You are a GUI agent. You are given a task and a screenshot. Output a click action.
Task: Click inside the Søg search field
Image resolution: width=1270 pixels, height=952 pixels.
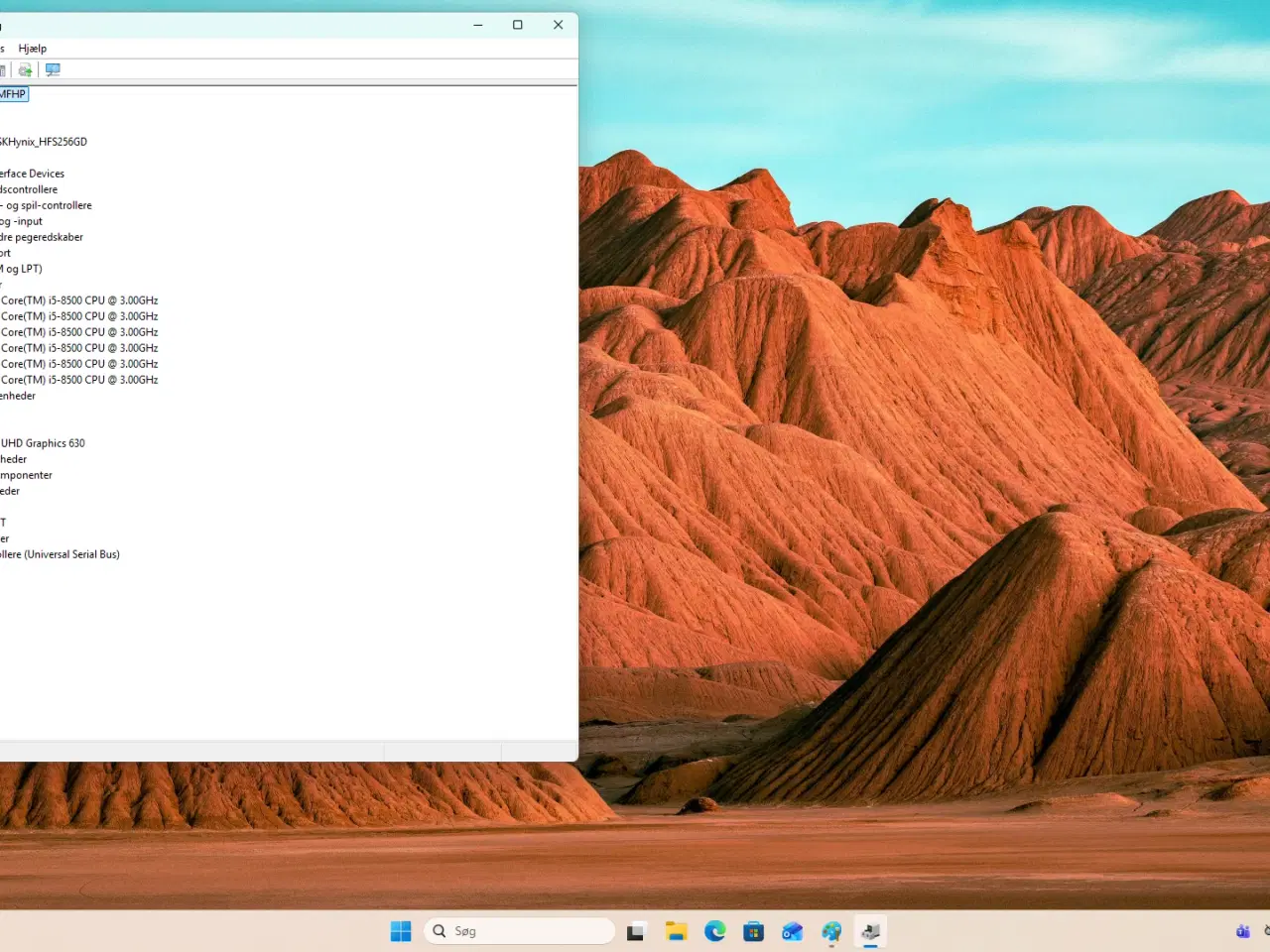click(x=516, y=930)
